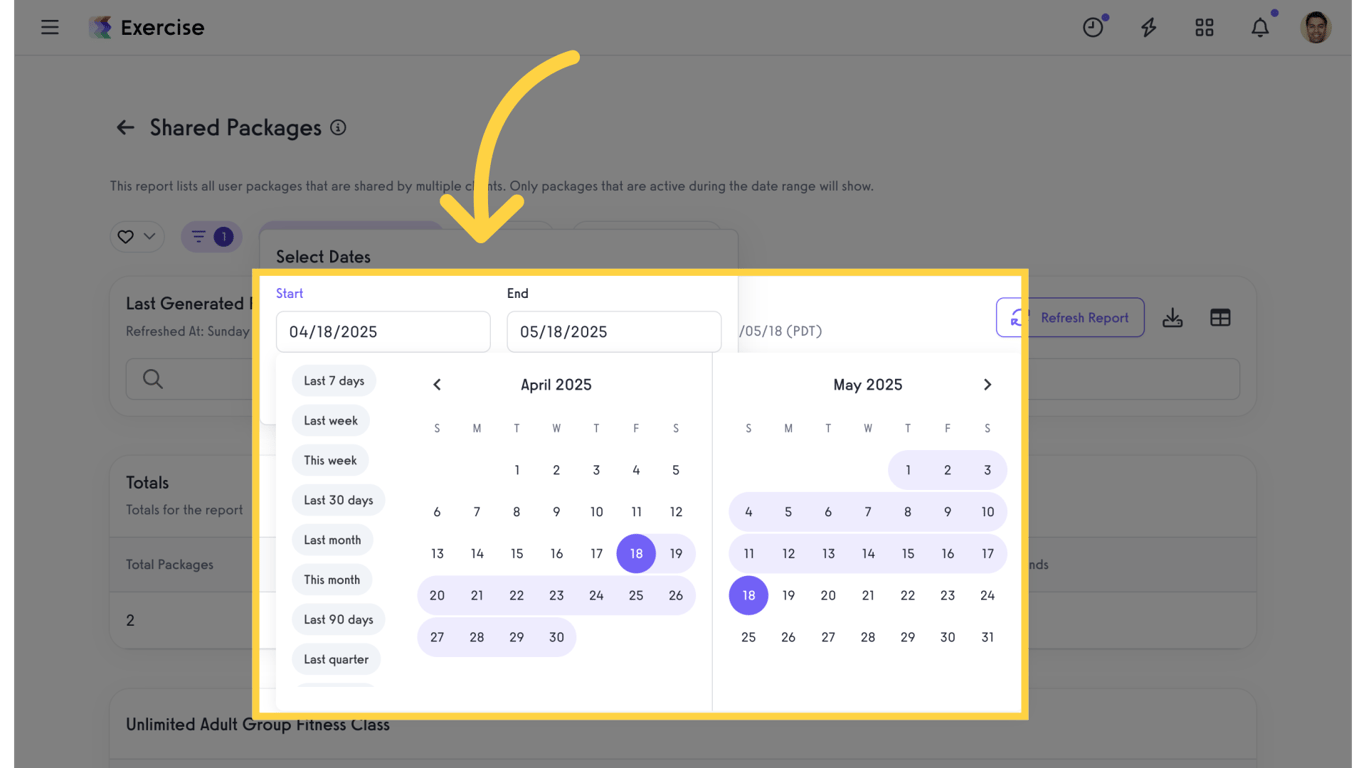Viewport: 1366px width, 768px height.
Task: Open the notifications bell
Action: [1260, 27]
